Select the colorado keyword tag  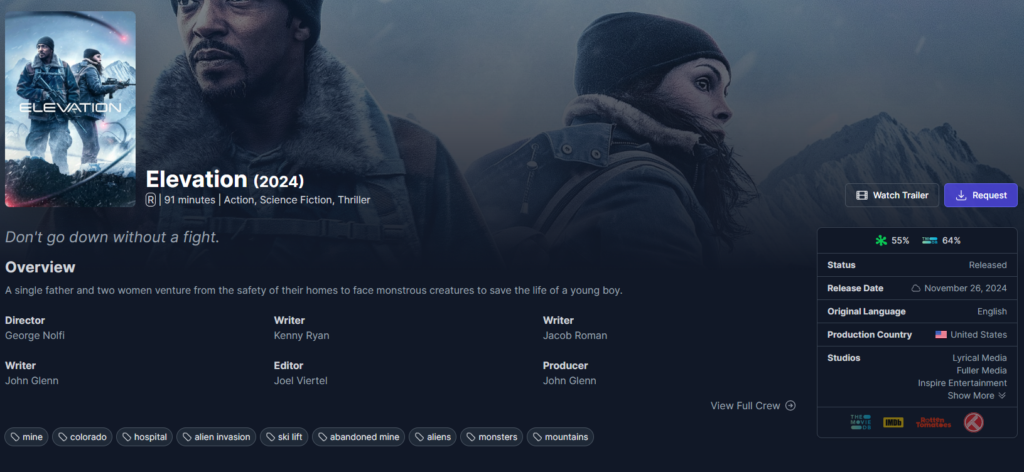coord(82,437)
